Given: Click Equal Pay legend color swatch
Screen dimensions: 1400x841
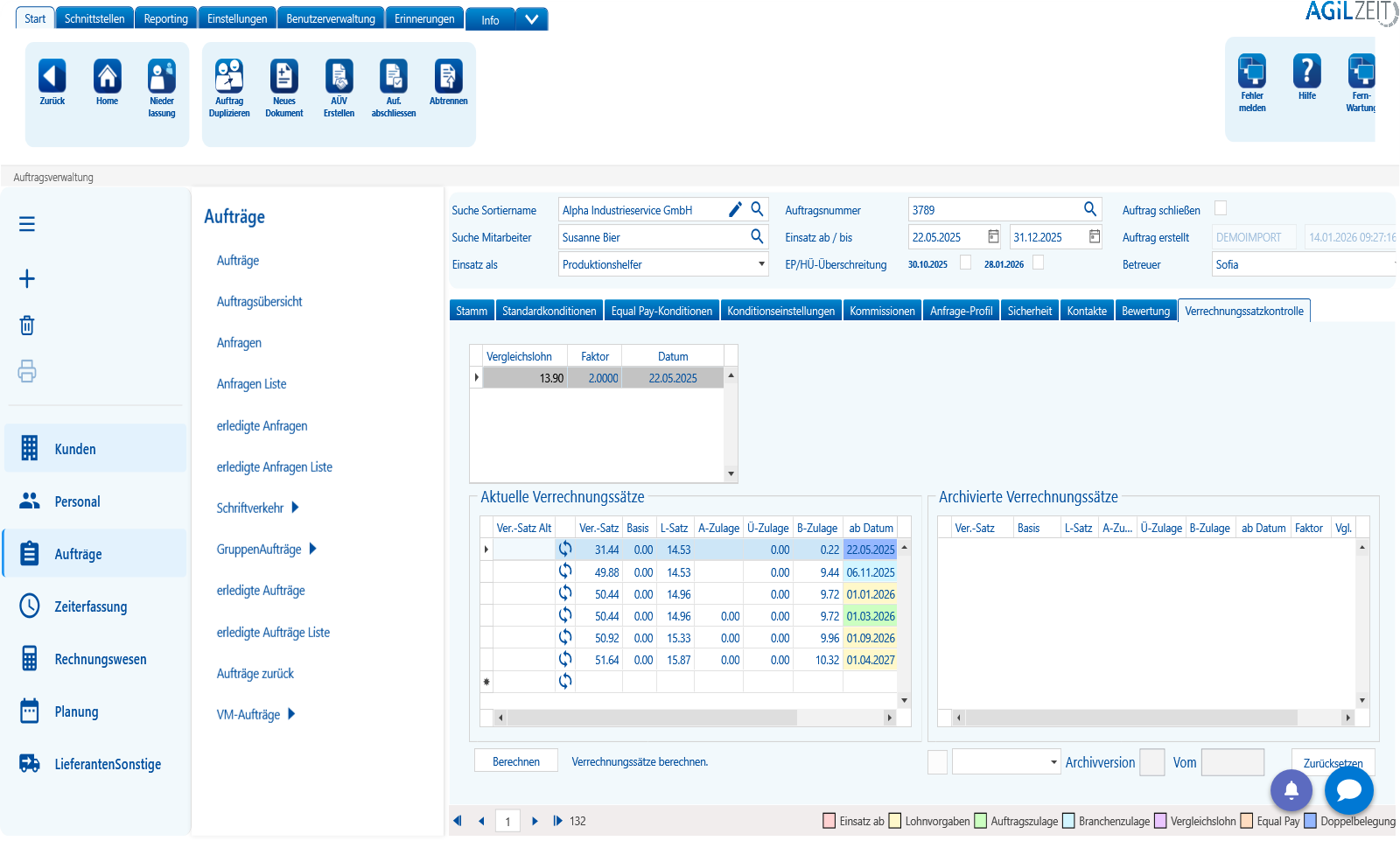Looking at the screenshot, I should click(1247, 821).
